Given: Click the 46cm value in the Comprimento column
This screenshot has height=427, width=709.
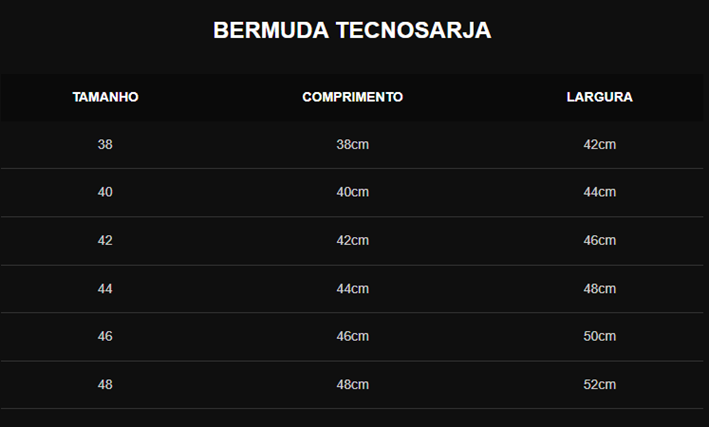Looking at the screenshot, I should point(352,336).
